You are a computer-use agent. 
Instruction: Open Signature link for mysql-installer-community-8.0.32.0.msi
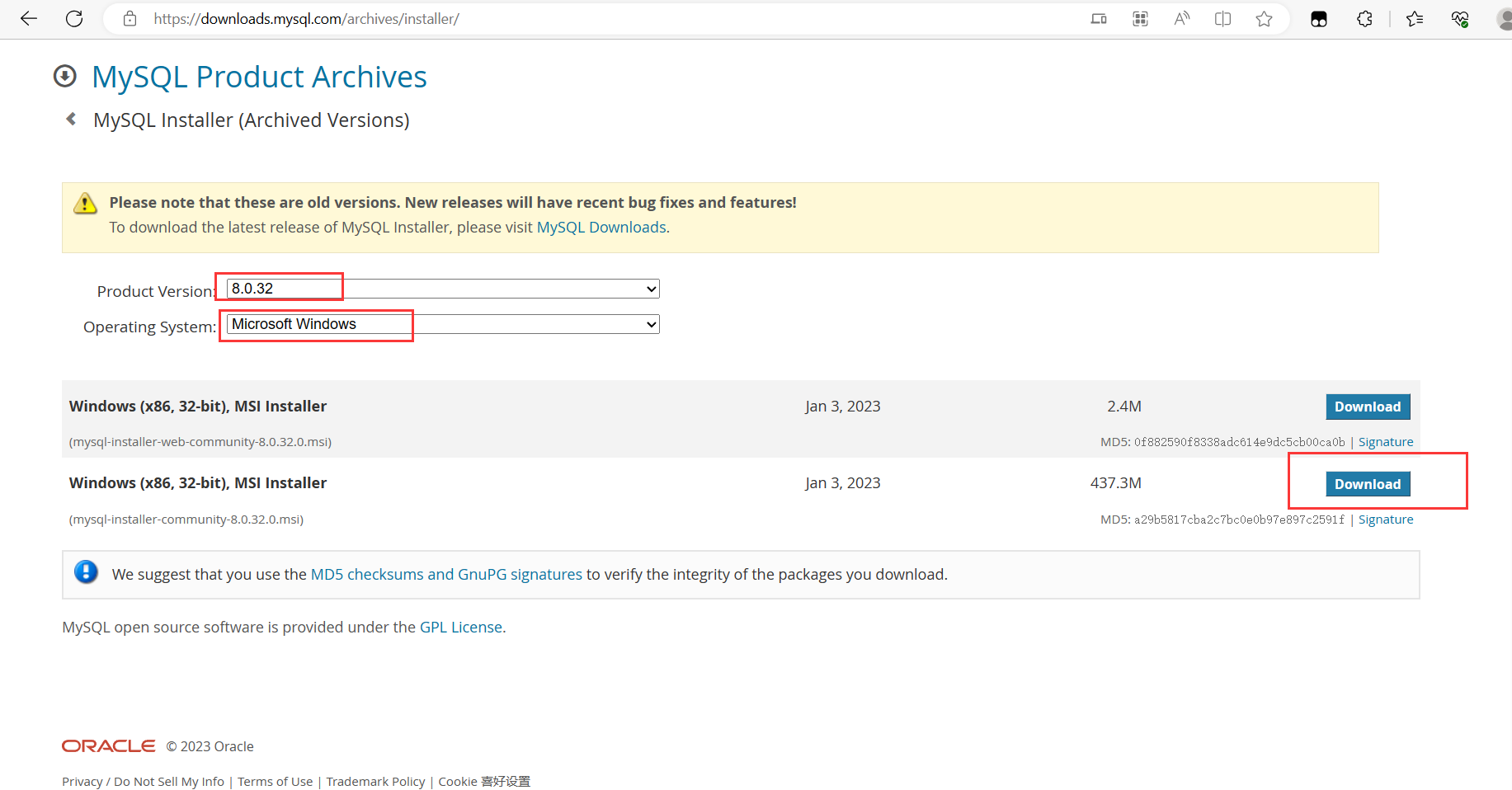click(1386, 520)
